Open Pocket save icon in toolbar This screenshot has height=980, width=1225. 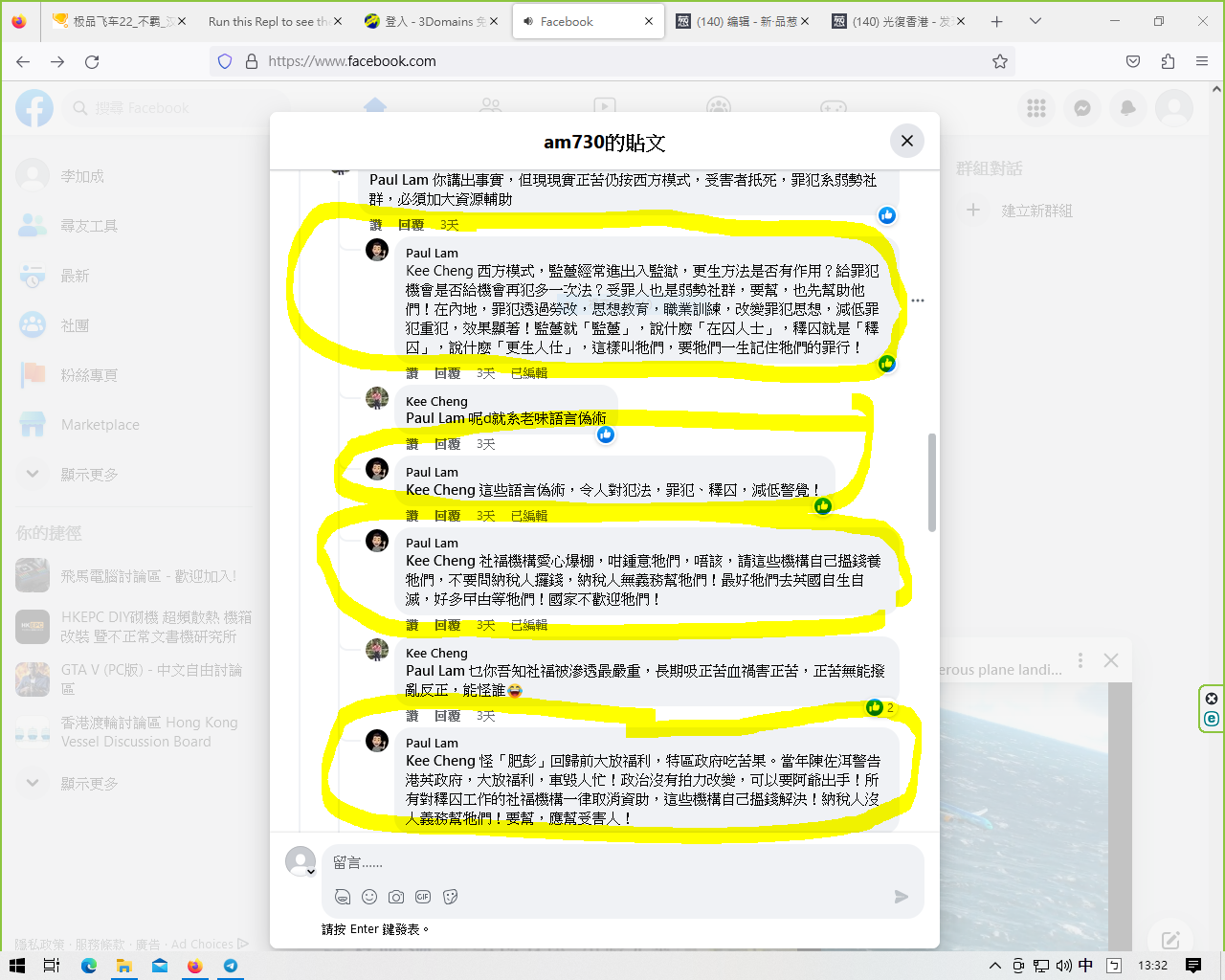tap(1133, 61)
